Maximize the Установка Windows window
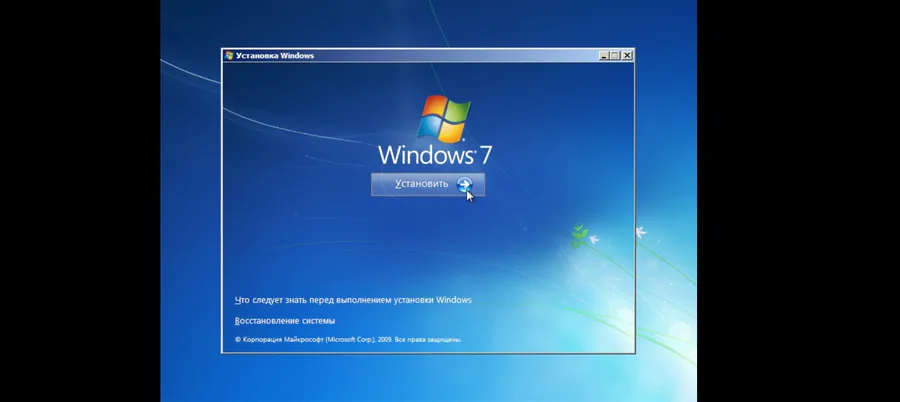The height and width of the screenshot is (402, 900). (615, 56)
